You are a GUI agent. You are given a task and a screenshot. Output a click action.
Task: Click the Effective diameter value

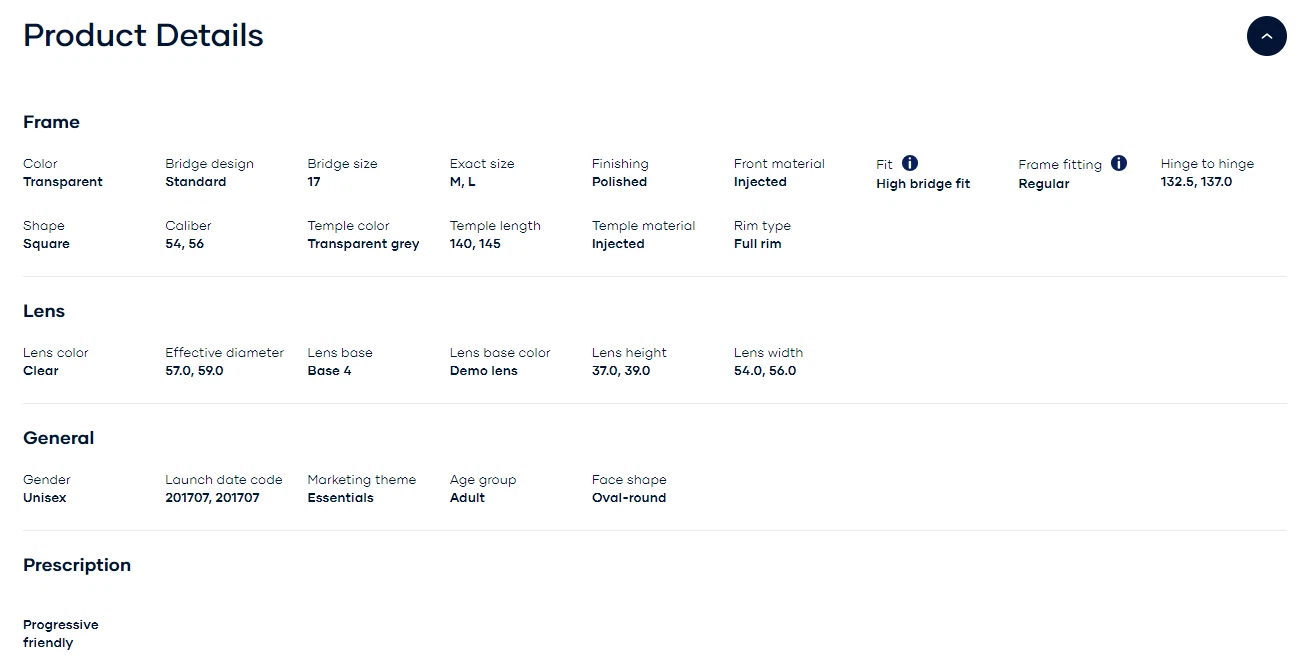194,371
